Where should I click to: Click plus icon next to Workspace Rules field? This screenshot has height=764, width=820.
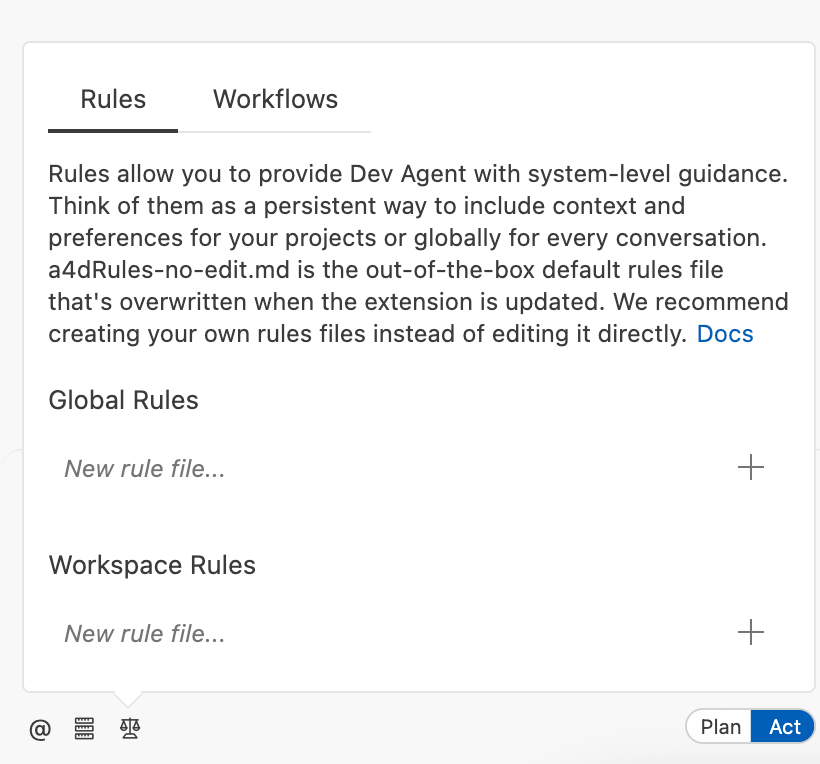point(750,632)
